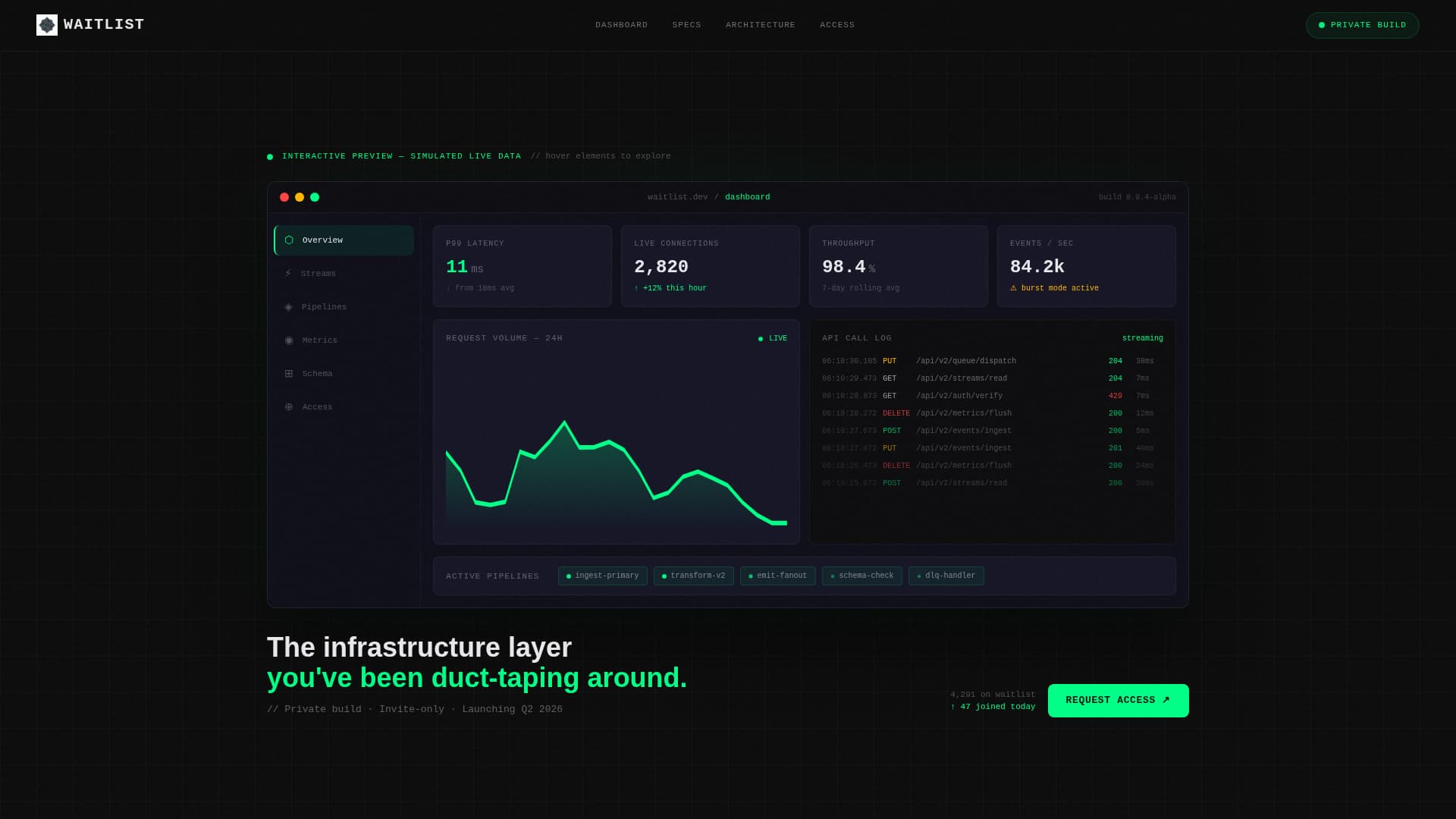This screenshot has height=819, width=1456.
Task: Click the Waitlist logo icon
Action: point(47,25)
